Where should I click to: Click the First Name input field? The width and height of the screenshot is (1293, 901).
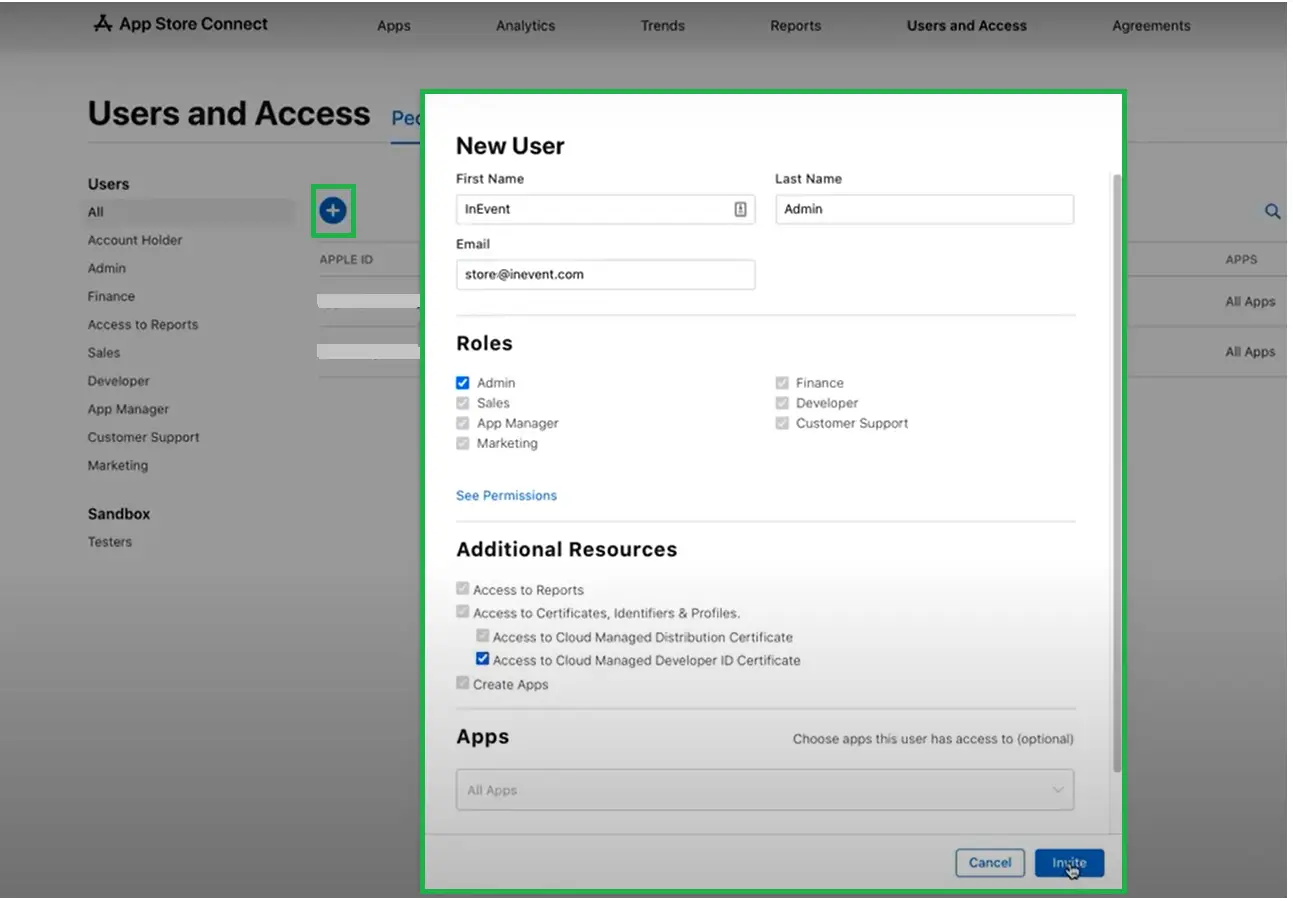(605, 209)
